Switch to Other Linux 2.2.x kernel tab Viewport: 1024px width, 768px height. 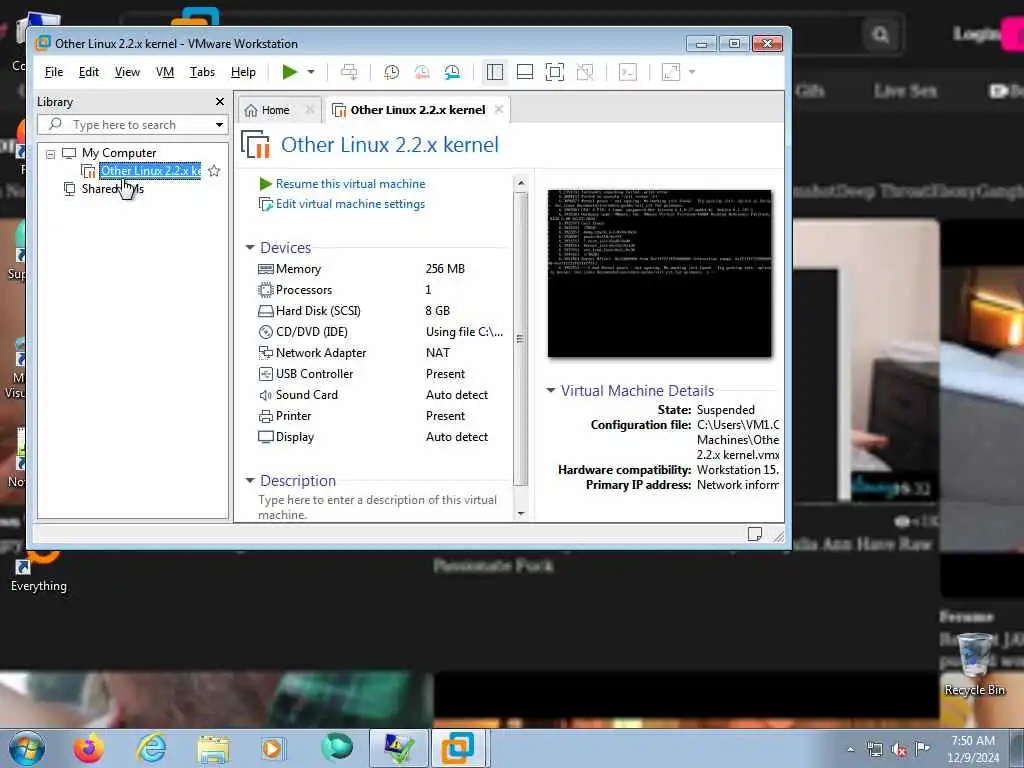click(x=417, y=110)
